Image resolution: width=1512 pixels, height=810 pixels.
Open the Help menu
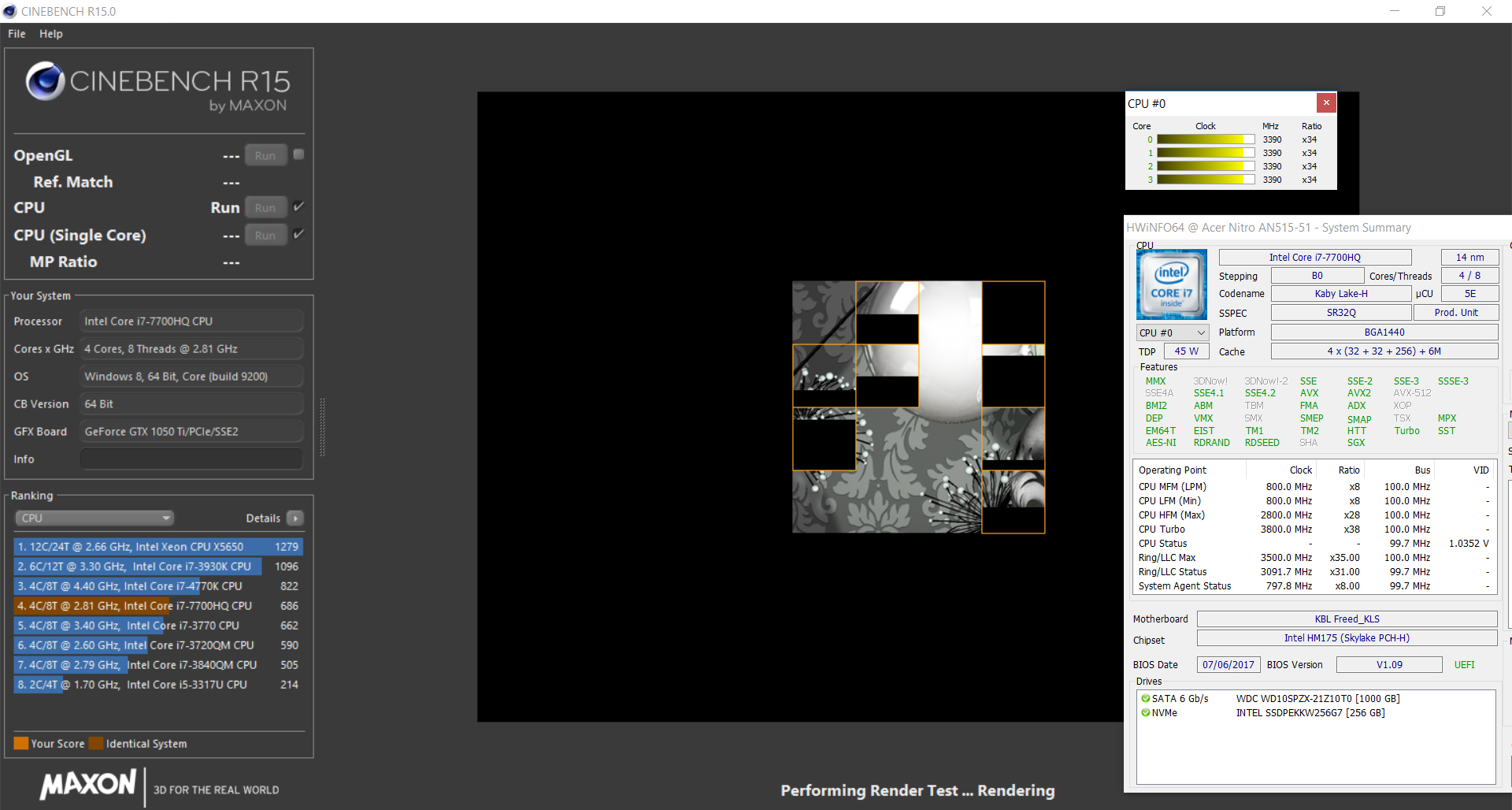[51, 34]
